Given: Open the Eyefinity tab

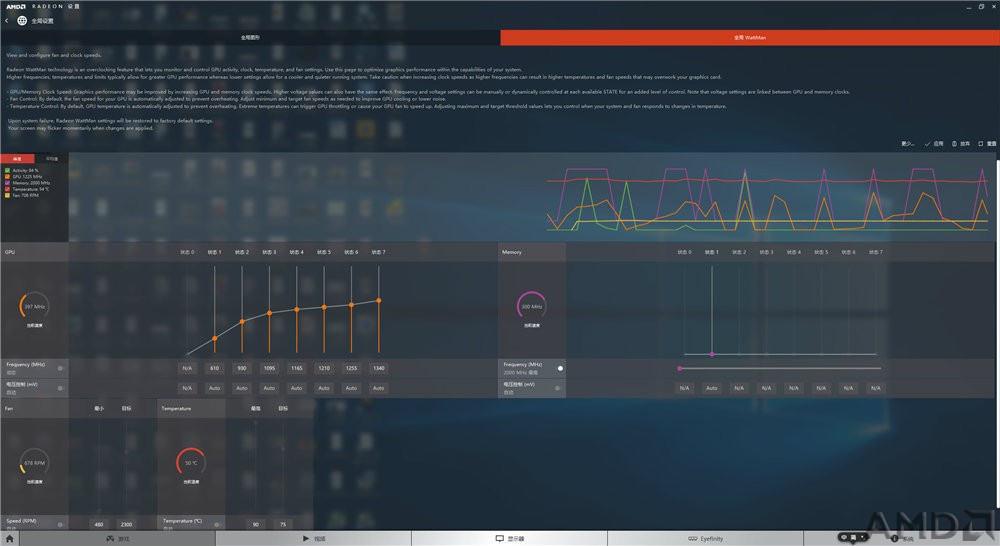Looking at the screenshot, I should click(x=705, y=539).
